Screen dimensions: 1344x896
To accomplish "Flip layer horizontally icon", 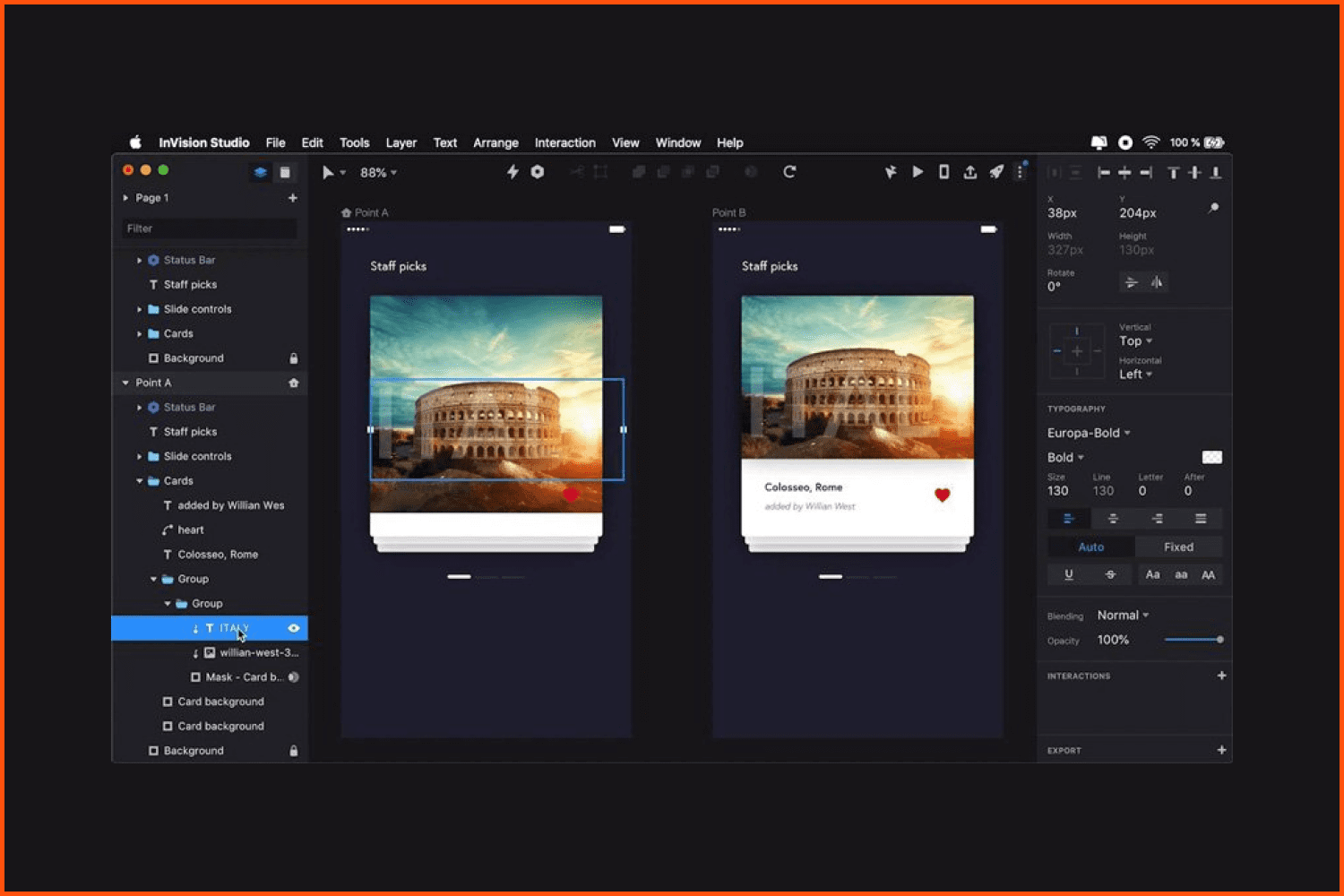I will tap(1157, 282).
